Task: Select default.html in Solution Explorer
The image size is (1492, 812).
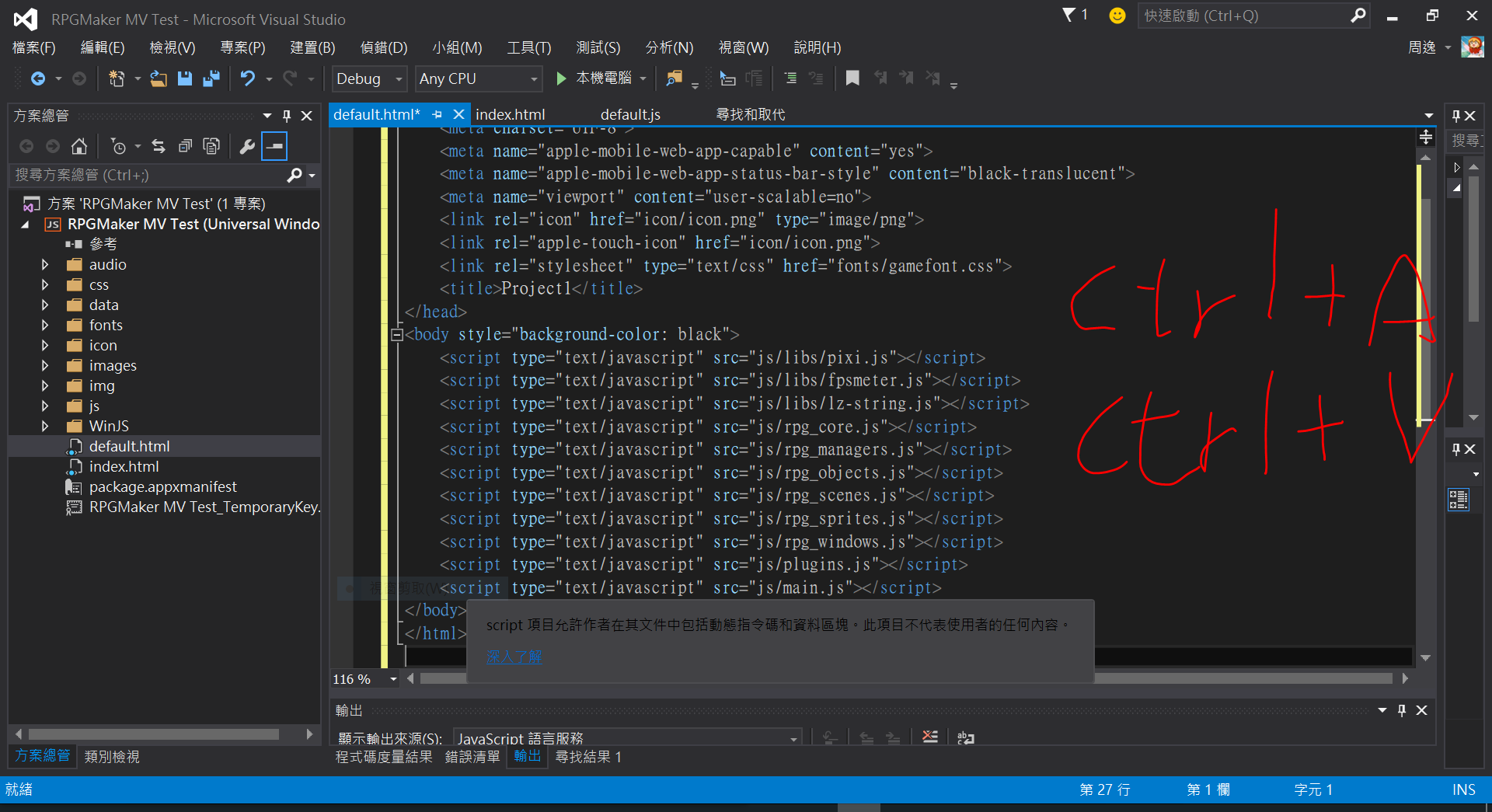Action: [x=130, y=447]
